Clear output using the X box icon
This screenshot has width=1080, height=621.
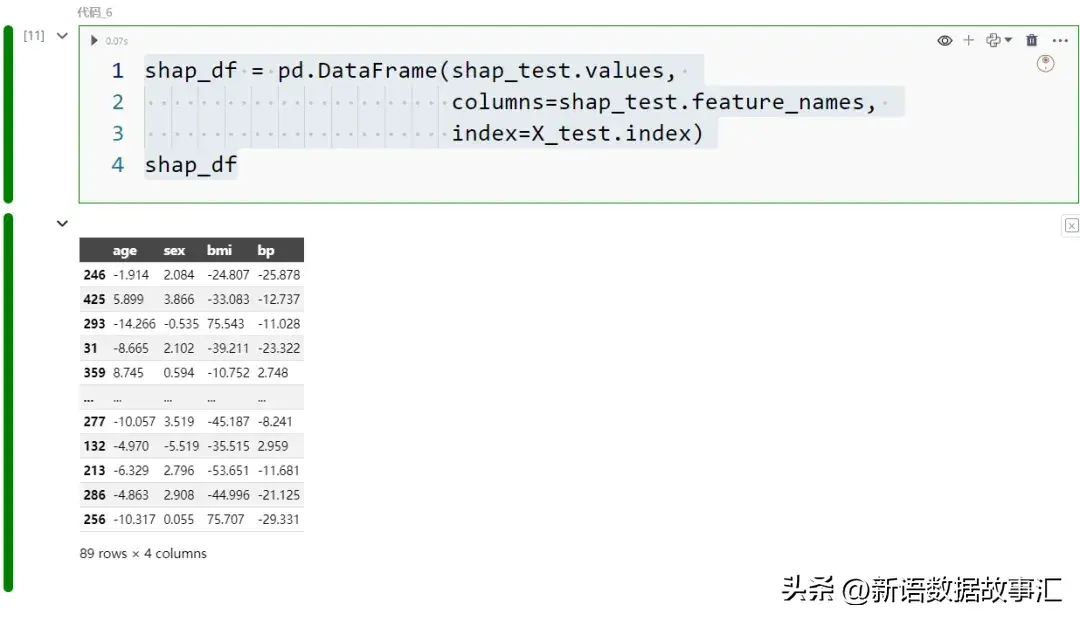(x=1071, y=226)
